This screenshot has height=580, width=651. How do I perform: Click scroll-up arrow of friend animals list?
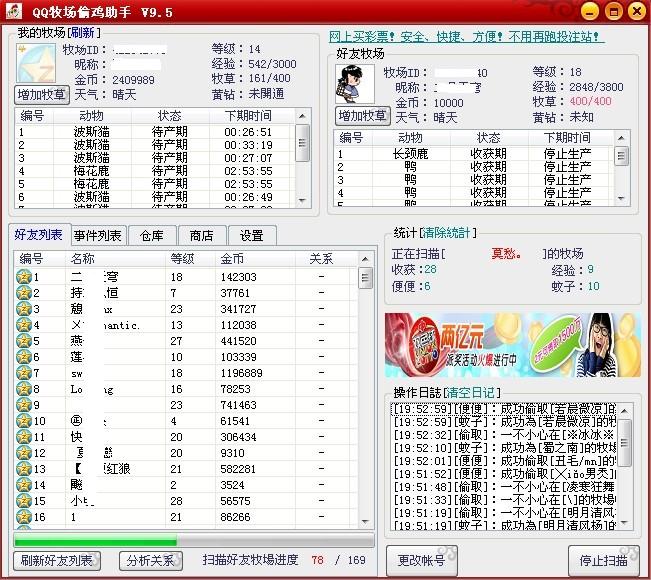tap(621, 138)
